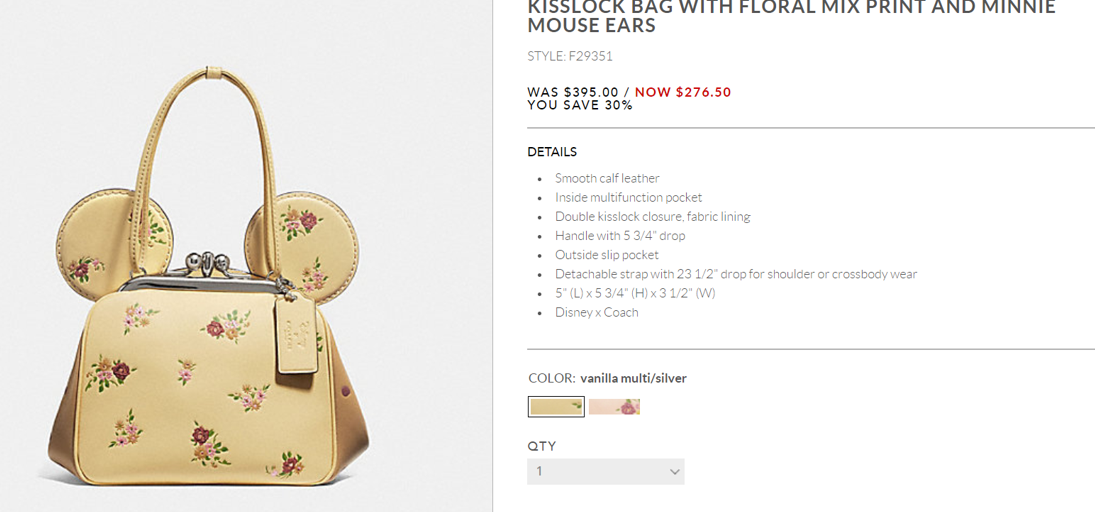Click the Smooth calf leather detail line
Screen dimensions: 1095x512
[x=607, y=178]
